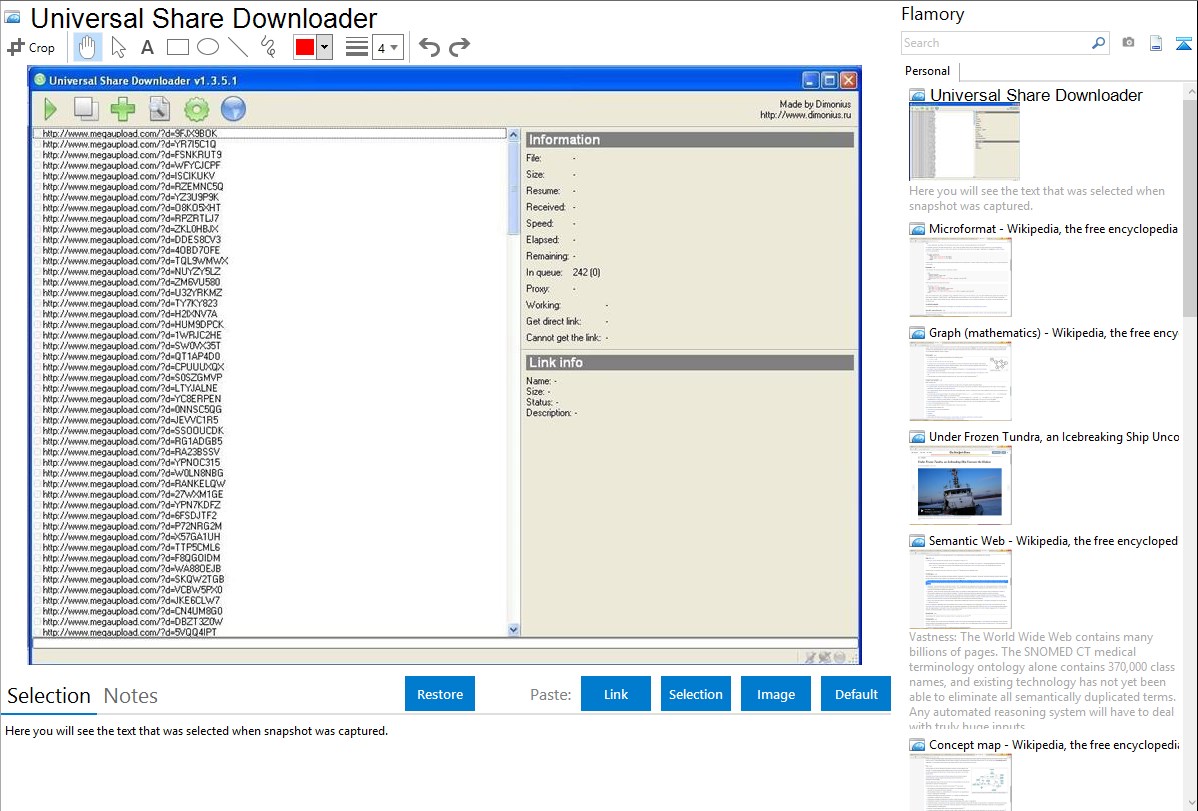Viewport: 1198px width, 811px height.
Task: Click the stop download square icon
Action: tap(86, 109)
